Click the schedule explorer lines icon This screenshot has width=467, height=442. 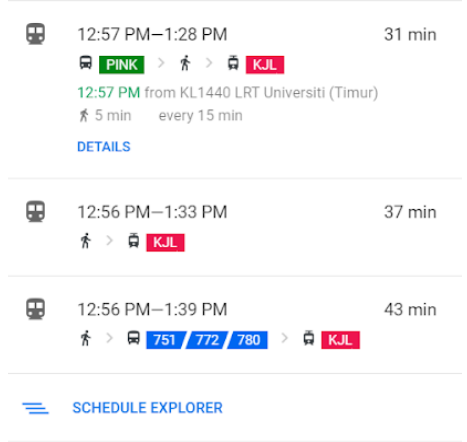pos(35,408)
